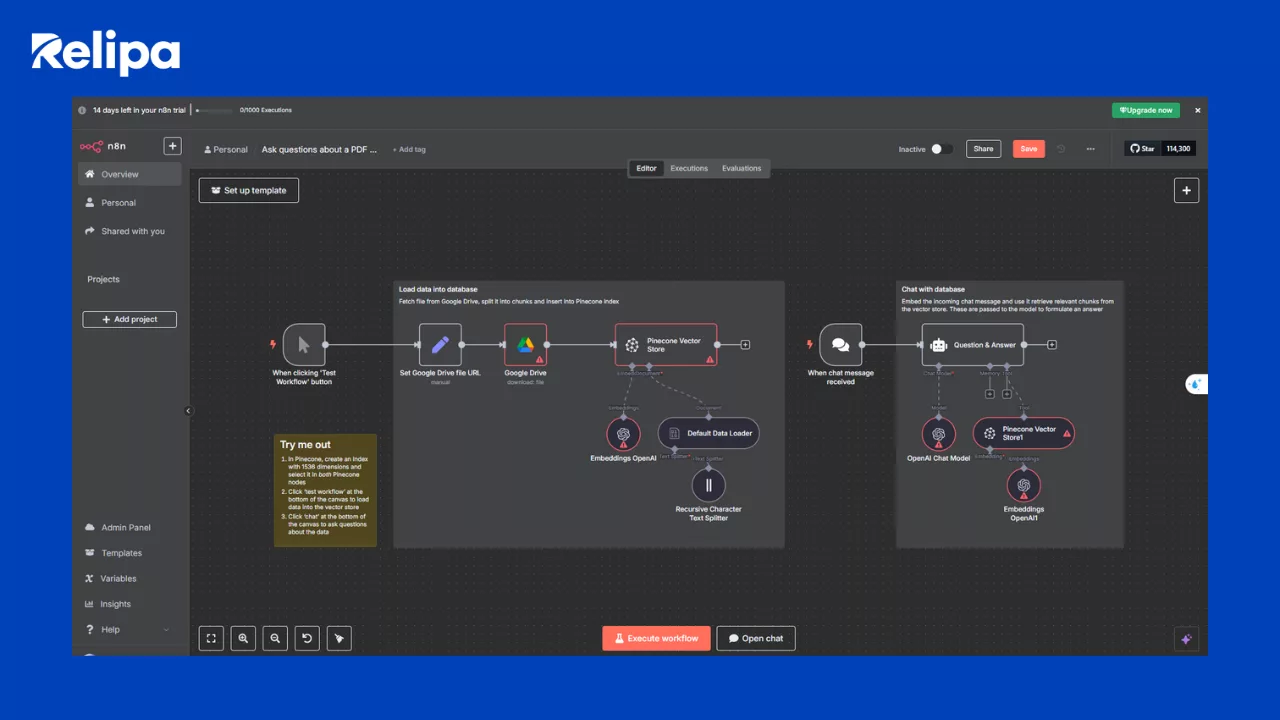1280x720 pixels.
Task: Open the Variables page
Action: 130,578
